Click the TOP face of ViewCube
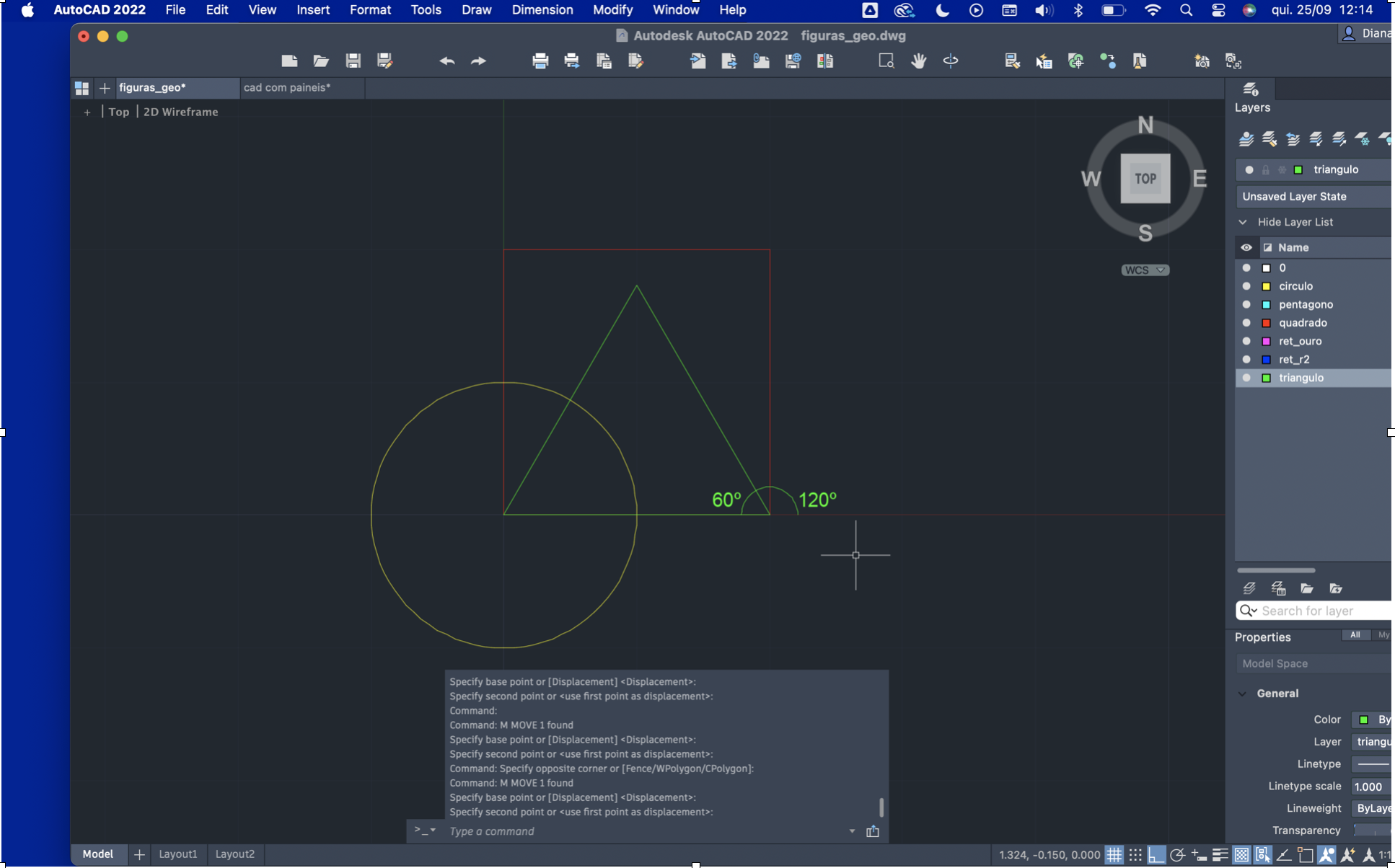The image size is (1395, 868). pos(1145,178)
